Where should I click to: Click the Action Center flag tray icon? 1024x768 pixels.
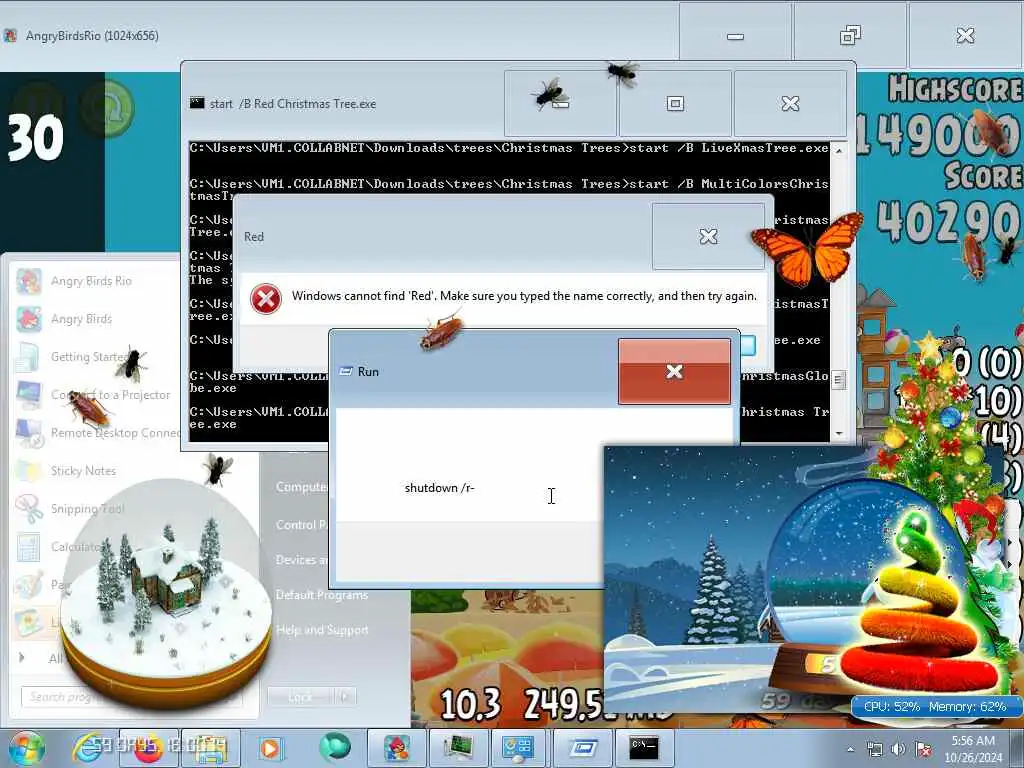click(923, 750)
